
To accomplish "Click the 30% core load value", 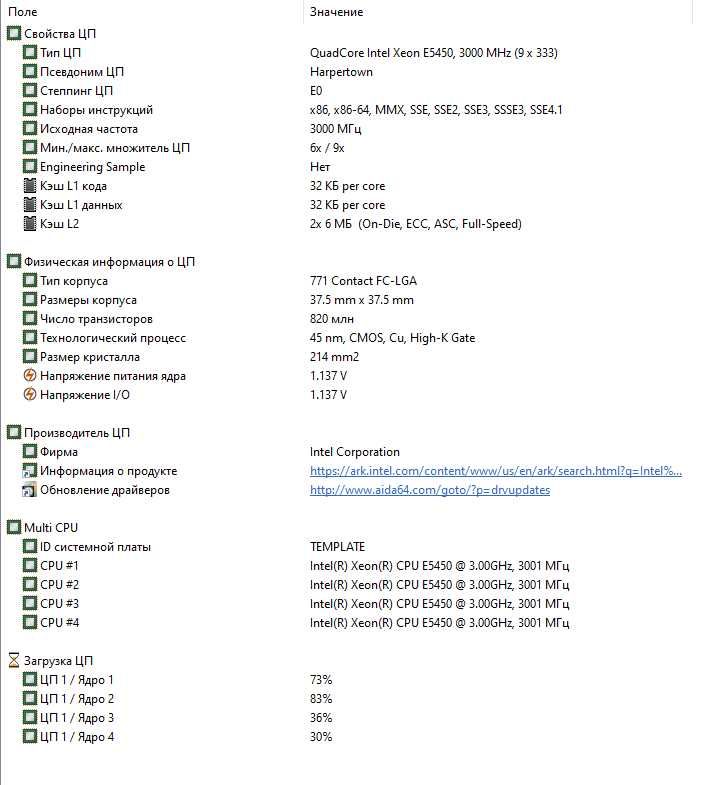I will [321, 737].
